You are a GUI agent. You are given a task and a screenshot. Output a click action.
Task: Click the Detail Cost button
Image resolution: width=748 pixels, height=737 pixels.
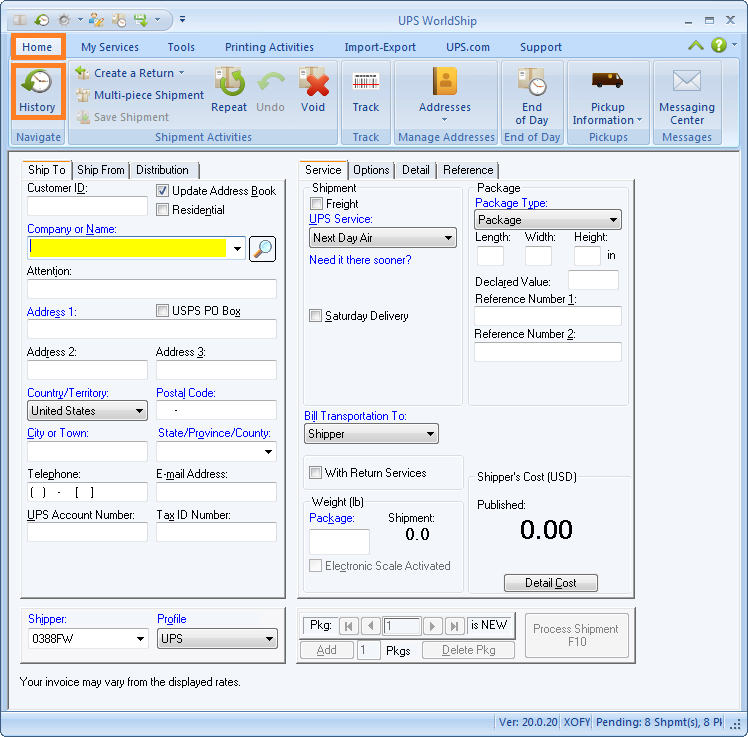point(551,583)
